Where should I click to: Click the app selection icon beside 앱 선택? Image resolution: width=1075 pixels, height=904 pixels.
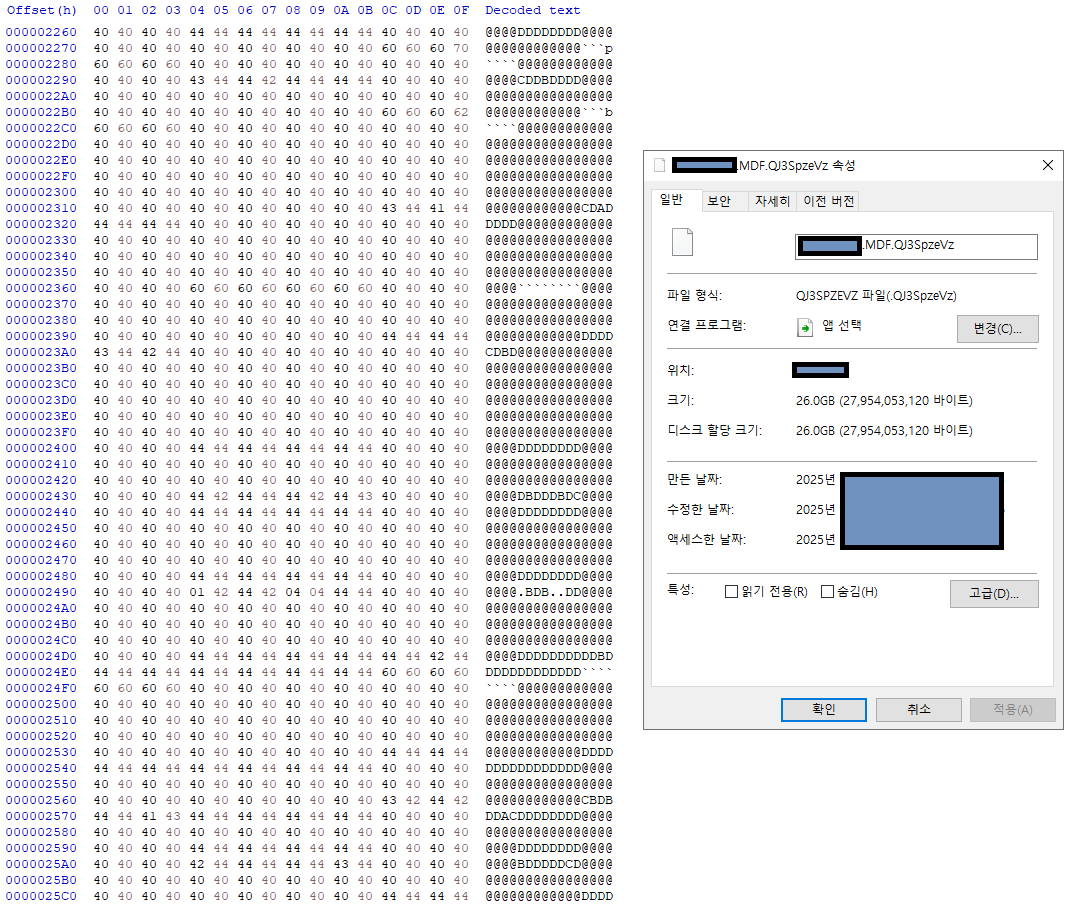pyautogui.click(x=805, y=328)
